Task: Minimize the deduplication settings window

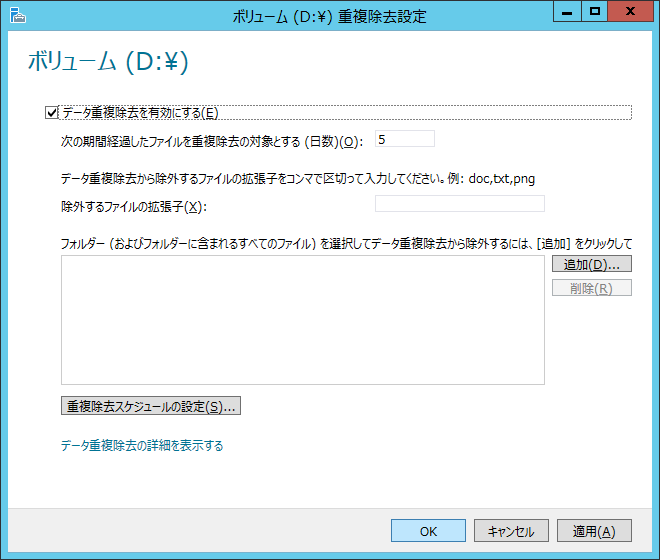Action: click(564, 11)
